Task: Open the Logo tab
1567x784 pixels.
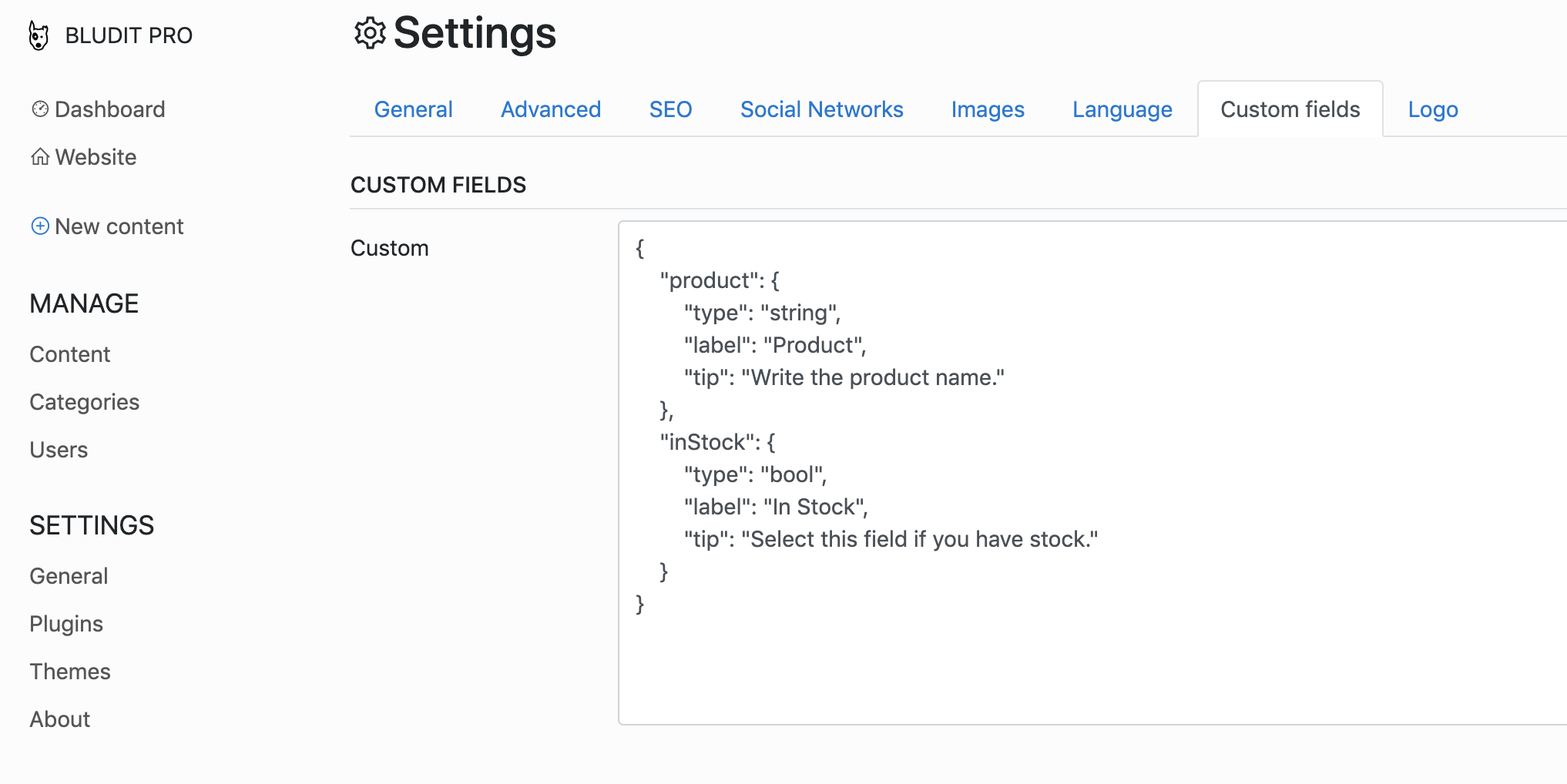Action: click(x=1432, y=109)
